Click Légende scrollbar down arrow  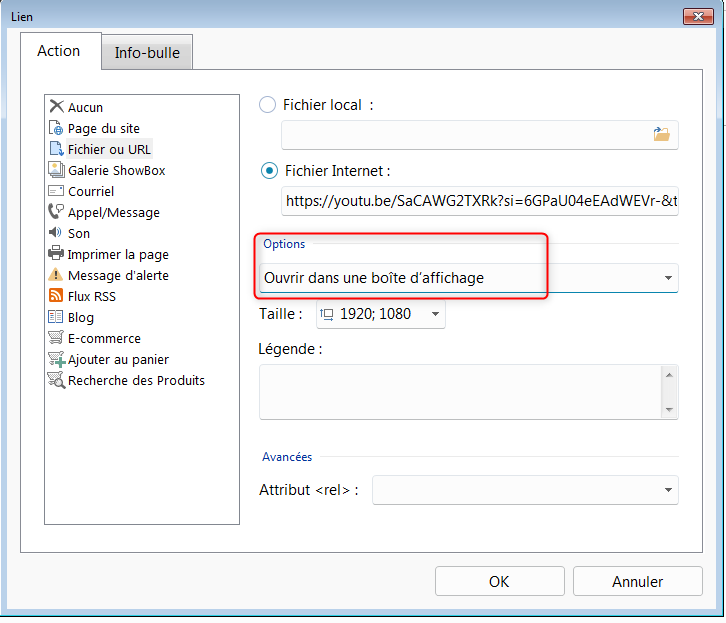[x=670, y=410]
